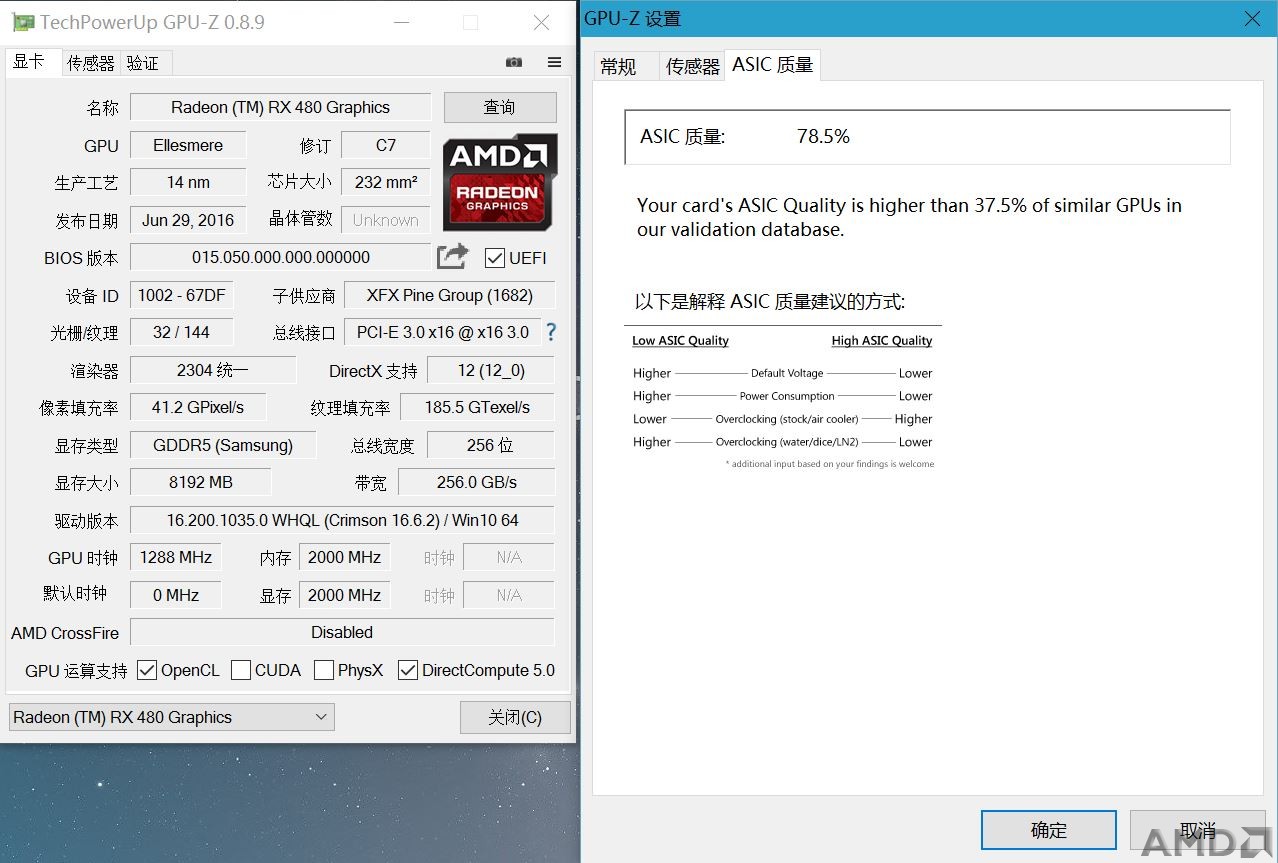Click the device ID field 1002 - 67DF
Screen dimensions: 1278x863
point(182,295)
